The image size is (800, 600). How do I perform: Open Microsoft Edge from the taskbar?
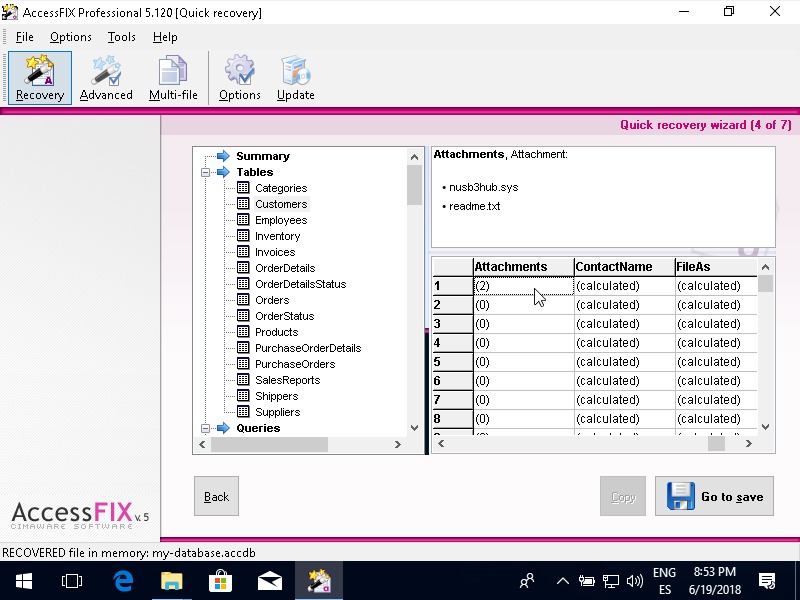(124, 580)
